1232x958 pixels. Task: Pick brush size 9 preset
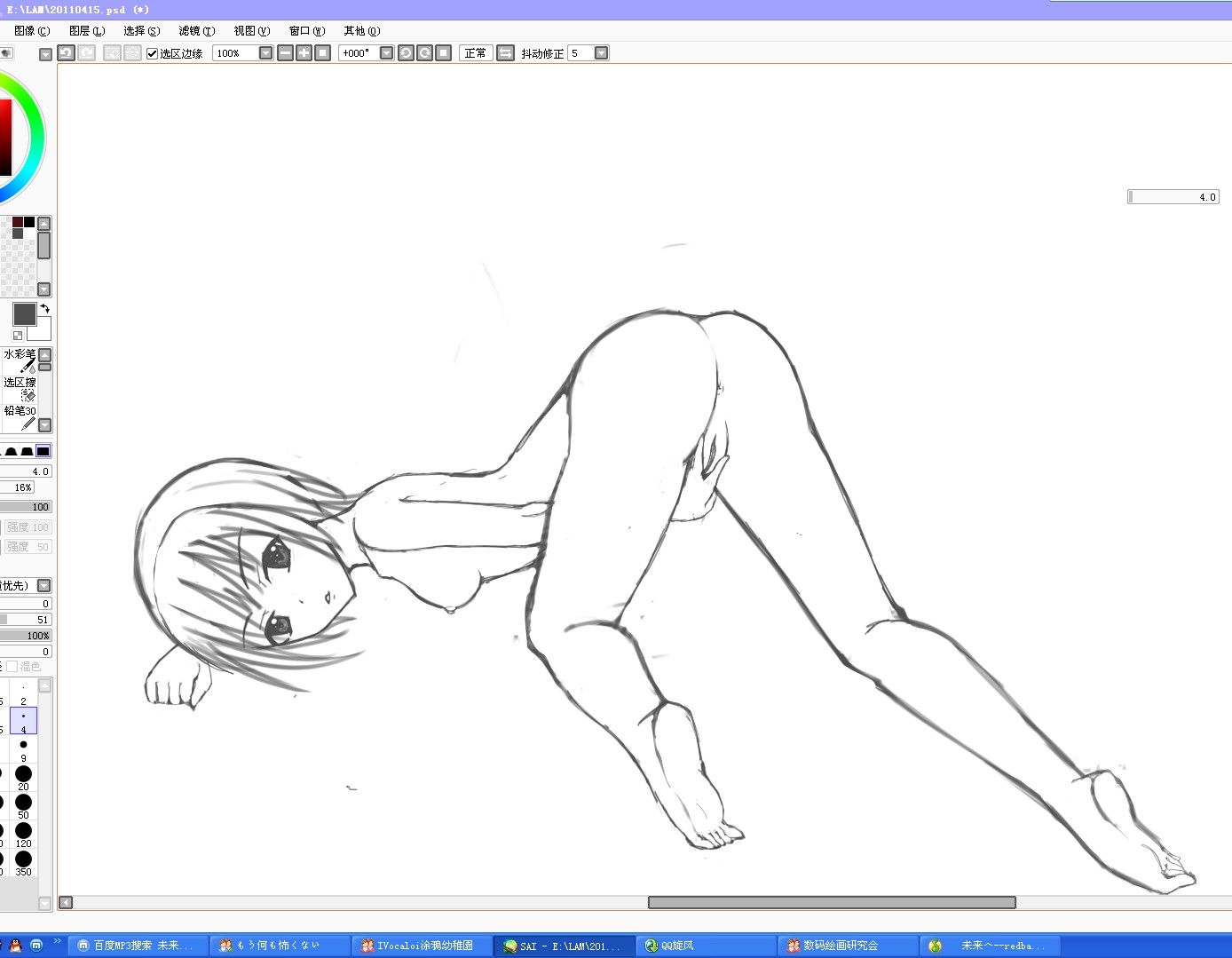click(x=23, y=749)
